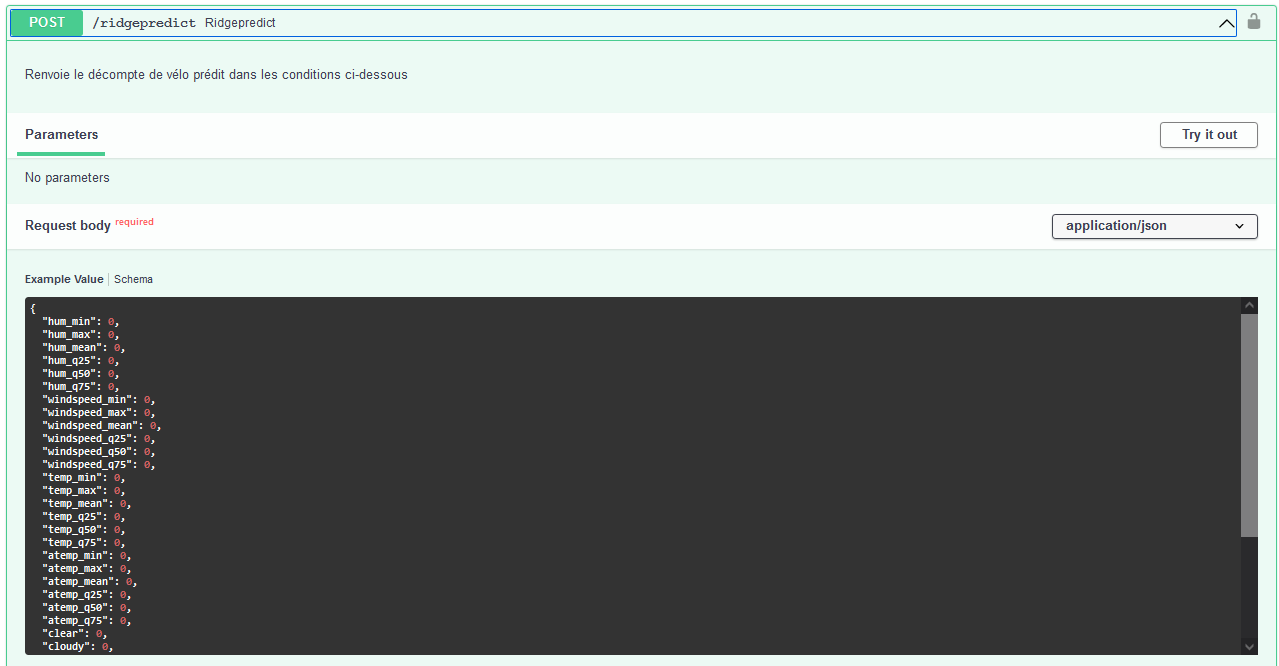Click the "clear" key text
Image resolution: width=1279 pixels, height=666 pixels.
pyautogui.click(x=63, y=634)
